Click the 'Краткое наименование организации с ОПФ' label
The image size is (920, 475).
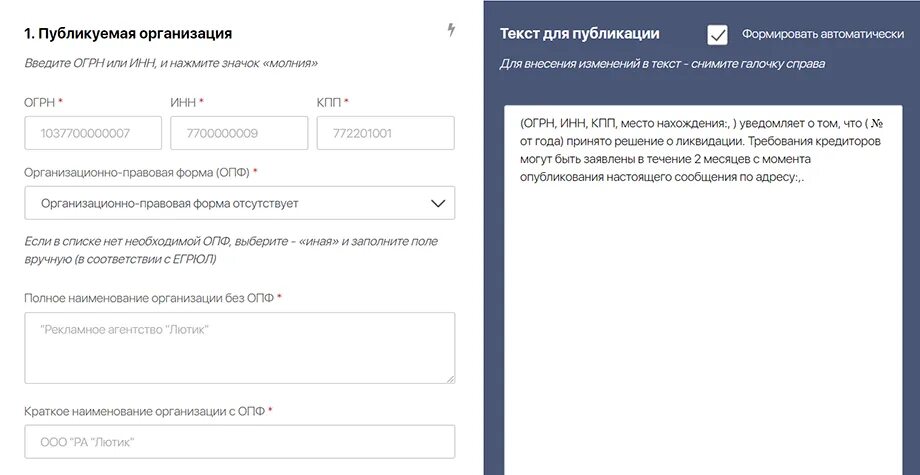click(148, 411)
